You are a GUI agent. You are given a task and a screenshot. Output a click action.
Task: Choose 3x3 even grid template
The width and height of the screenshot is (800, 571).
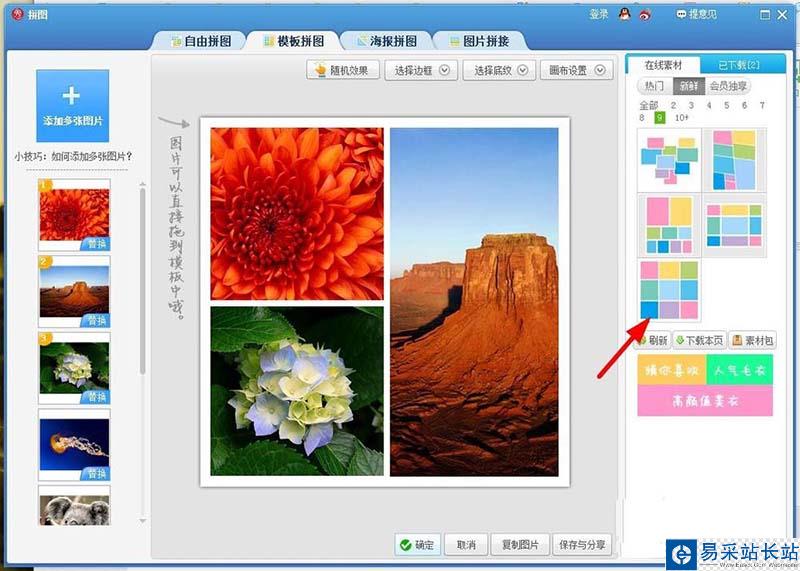pyautogui.click(x=669, y=290)
